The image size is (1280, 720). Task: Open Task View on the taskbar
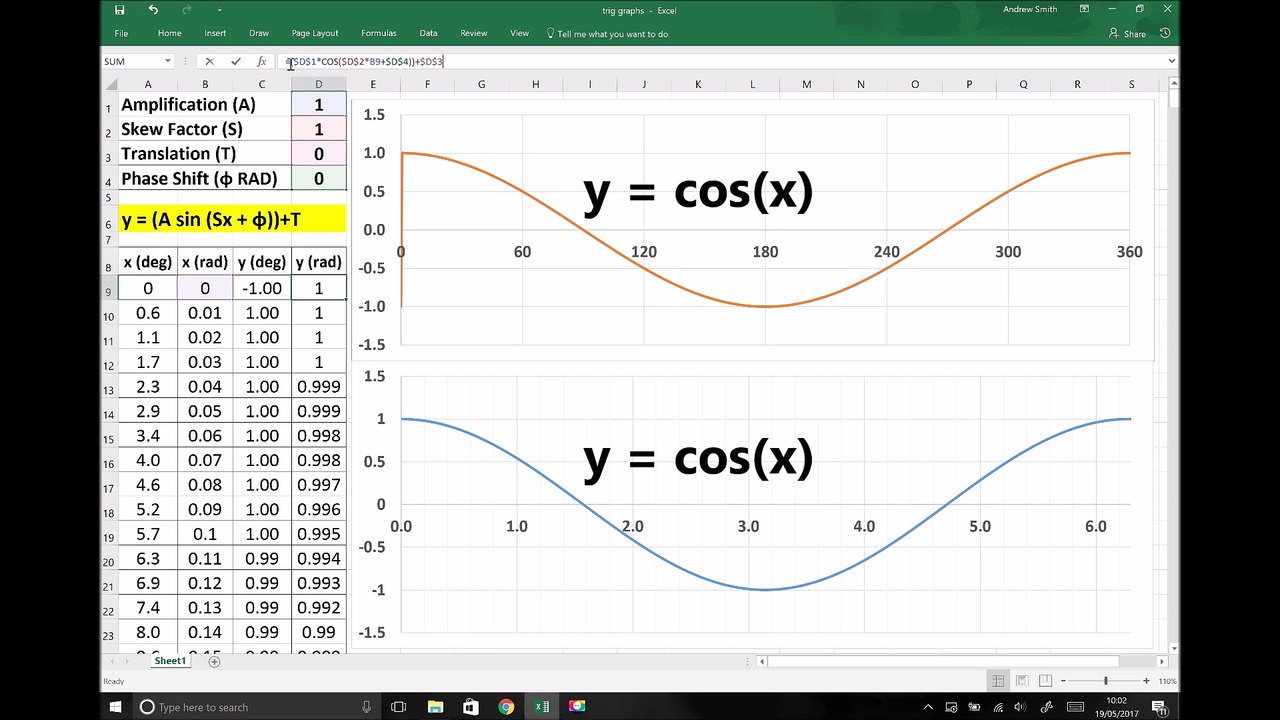[x=398, y=707]
